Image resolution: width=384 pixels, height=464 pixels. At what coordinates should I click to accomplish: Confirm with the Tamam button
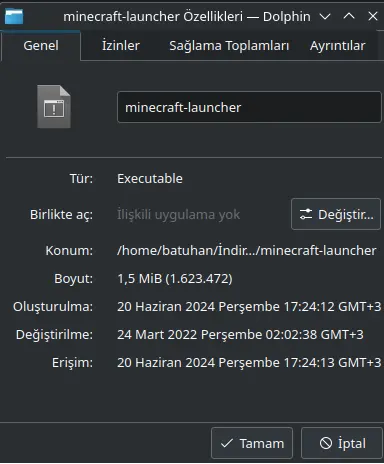pos(252,443)
